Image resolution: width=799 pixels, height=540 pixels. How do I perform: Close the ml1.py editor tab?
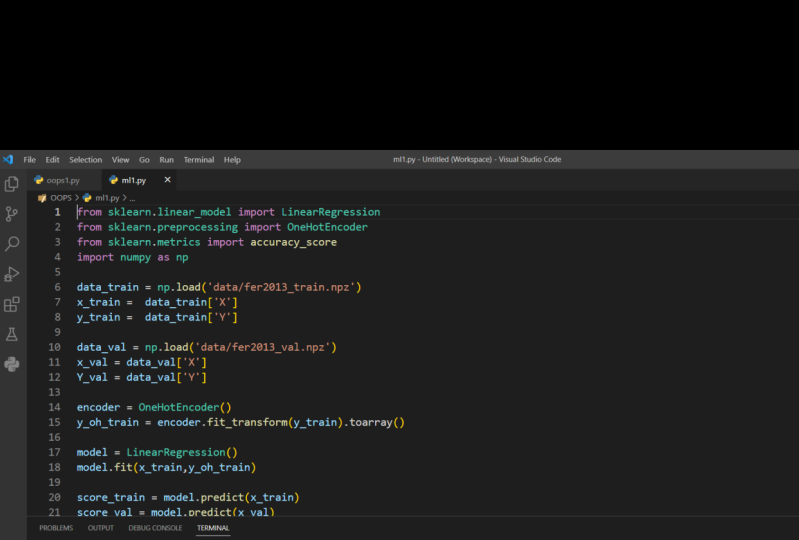tap(167, 180)
